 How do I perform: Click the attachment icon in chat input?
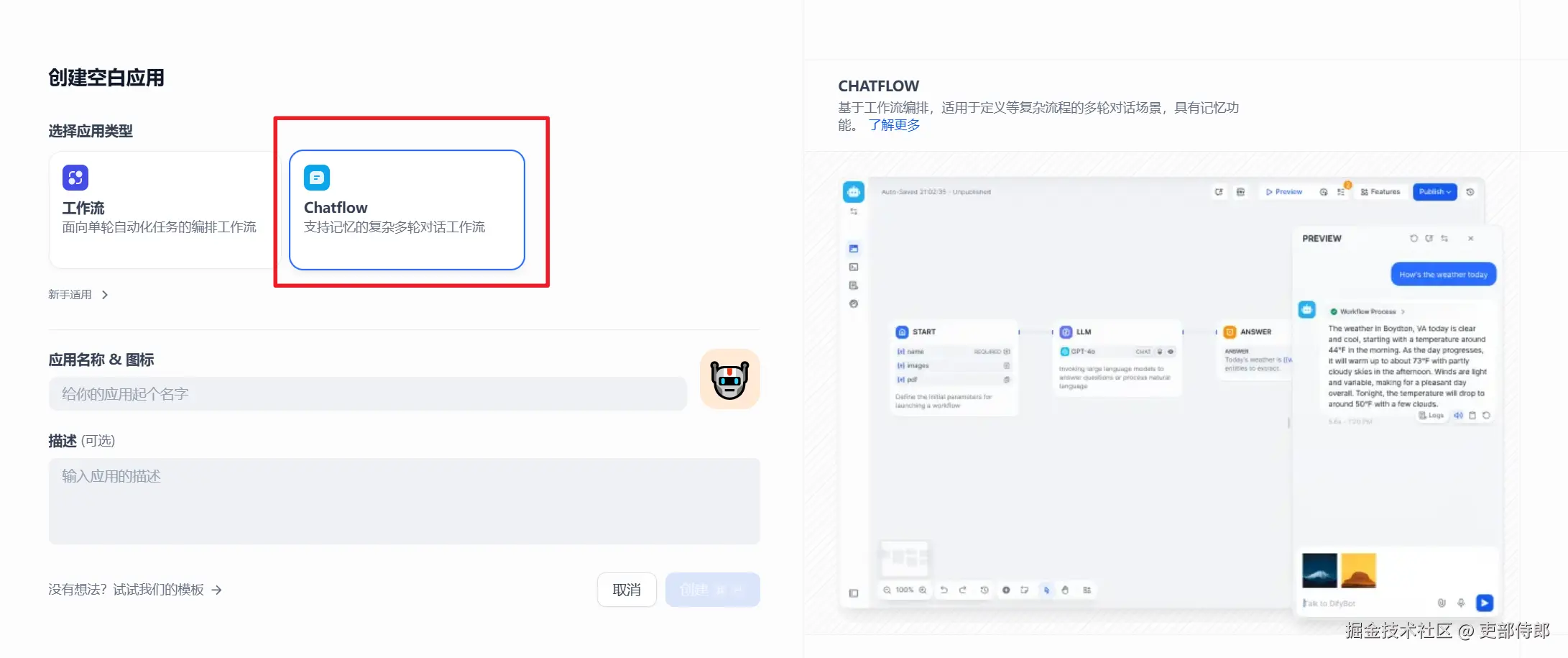point(1442,603)
